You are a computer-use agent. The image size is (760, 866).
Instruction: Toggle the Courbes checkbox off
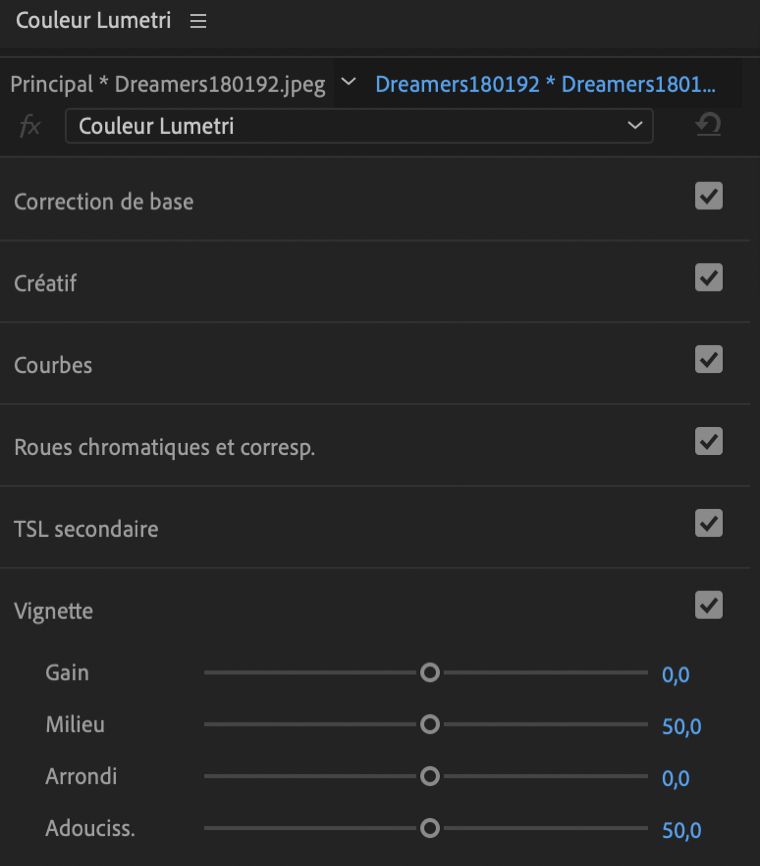pyautogui.click(x=708, y=360)
